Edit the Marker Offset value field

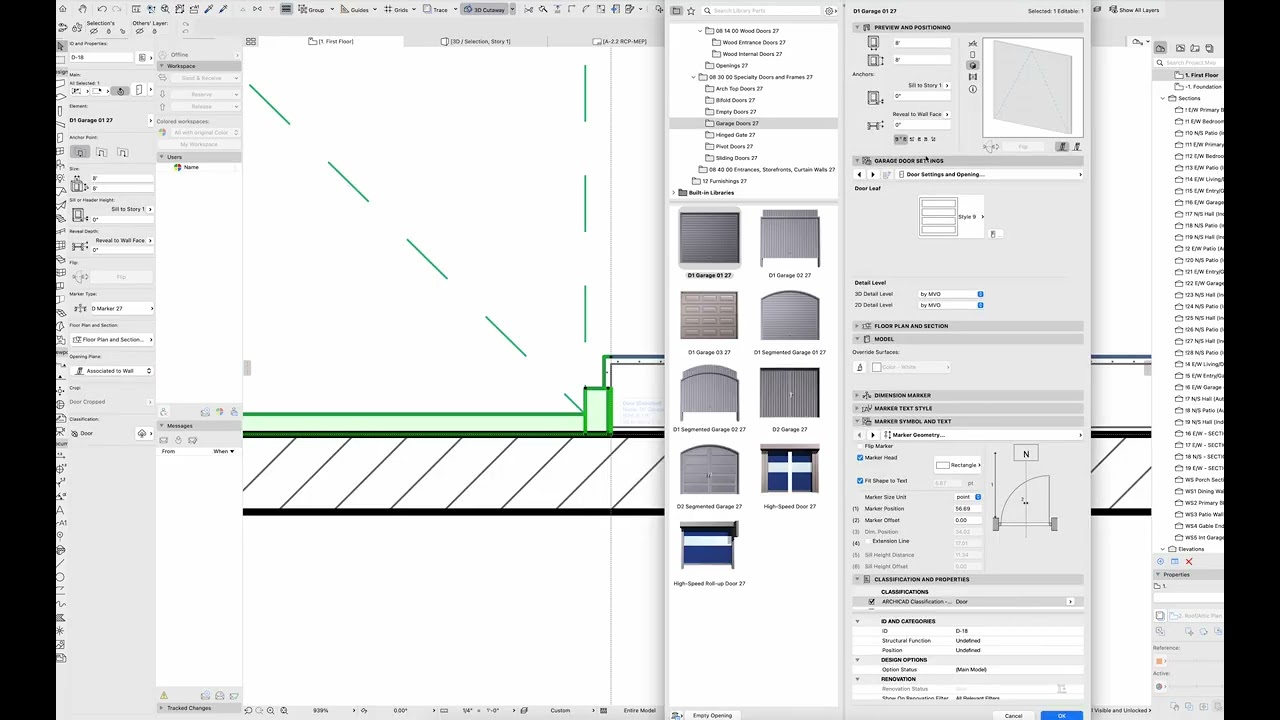[x=968, y=520]
